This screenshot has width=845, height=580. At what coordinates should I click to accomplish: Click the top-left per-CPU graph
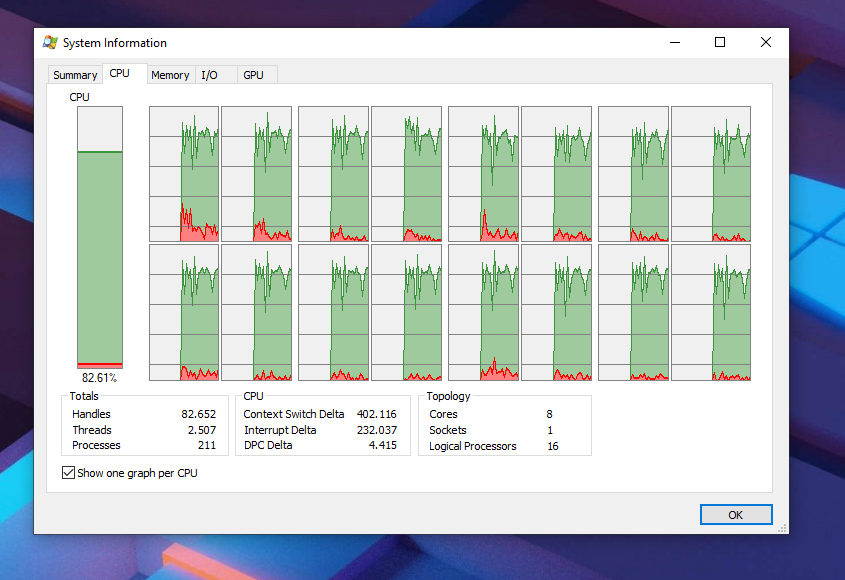click(x=184, y=174)
